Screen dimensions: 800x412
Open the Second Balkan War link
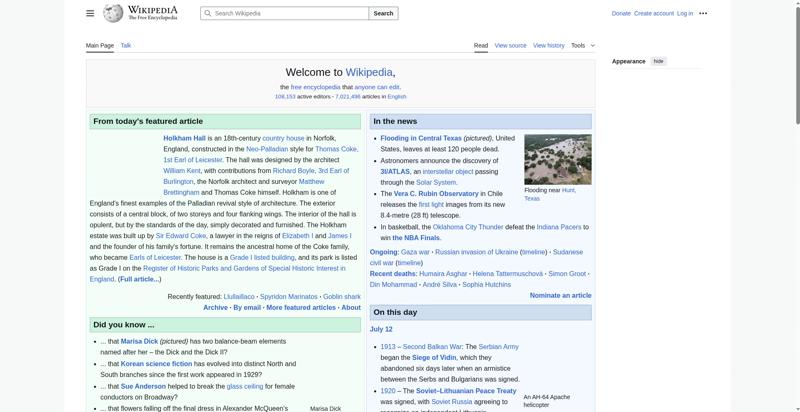pyautogui.click(x=432, y=347)
